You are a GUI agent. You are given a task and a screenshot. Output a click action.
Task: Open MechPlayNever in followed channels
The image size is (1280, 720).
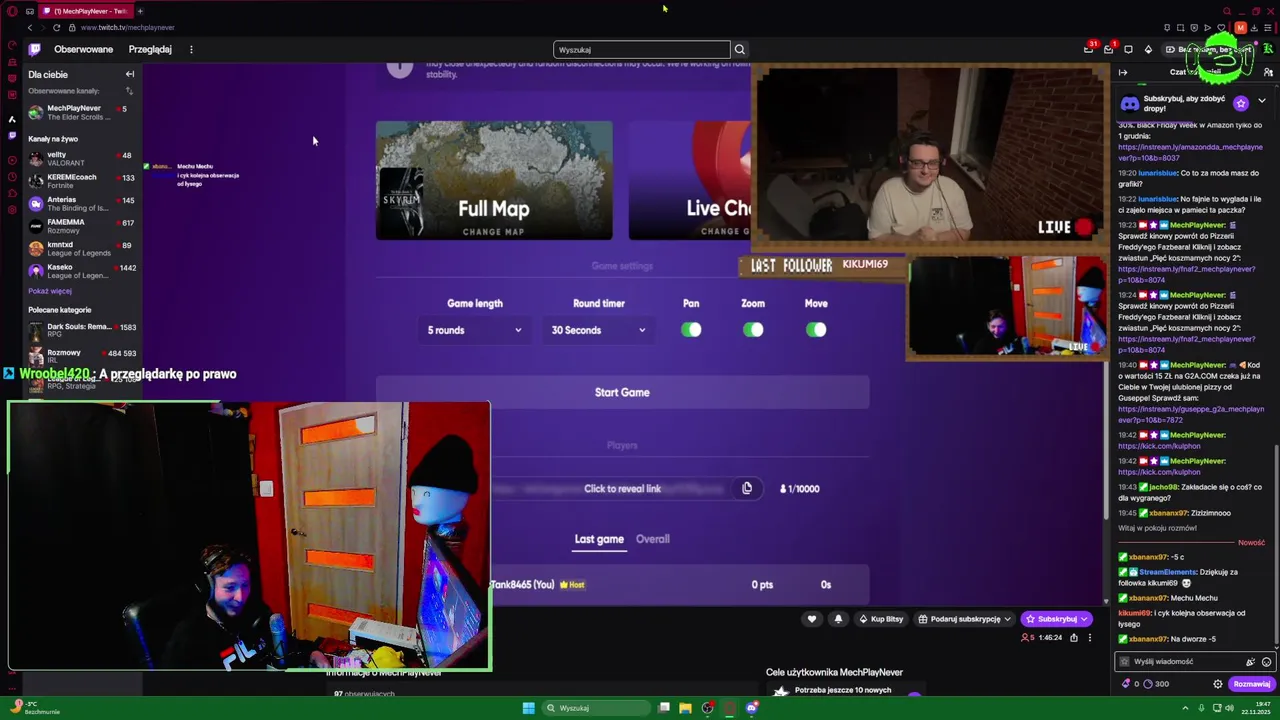tap(82, 112)
